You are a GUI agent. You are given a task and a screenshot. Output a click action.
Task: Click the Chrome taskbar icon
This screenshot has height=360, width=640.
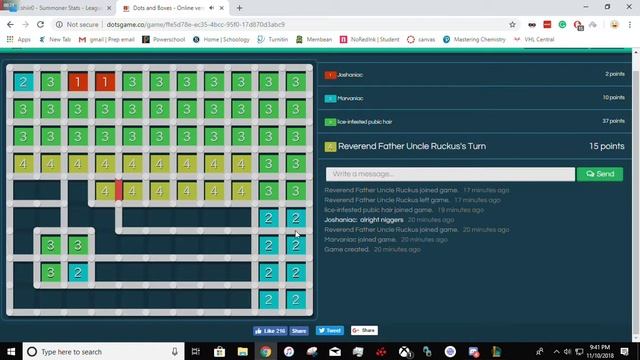click(266, 351)
